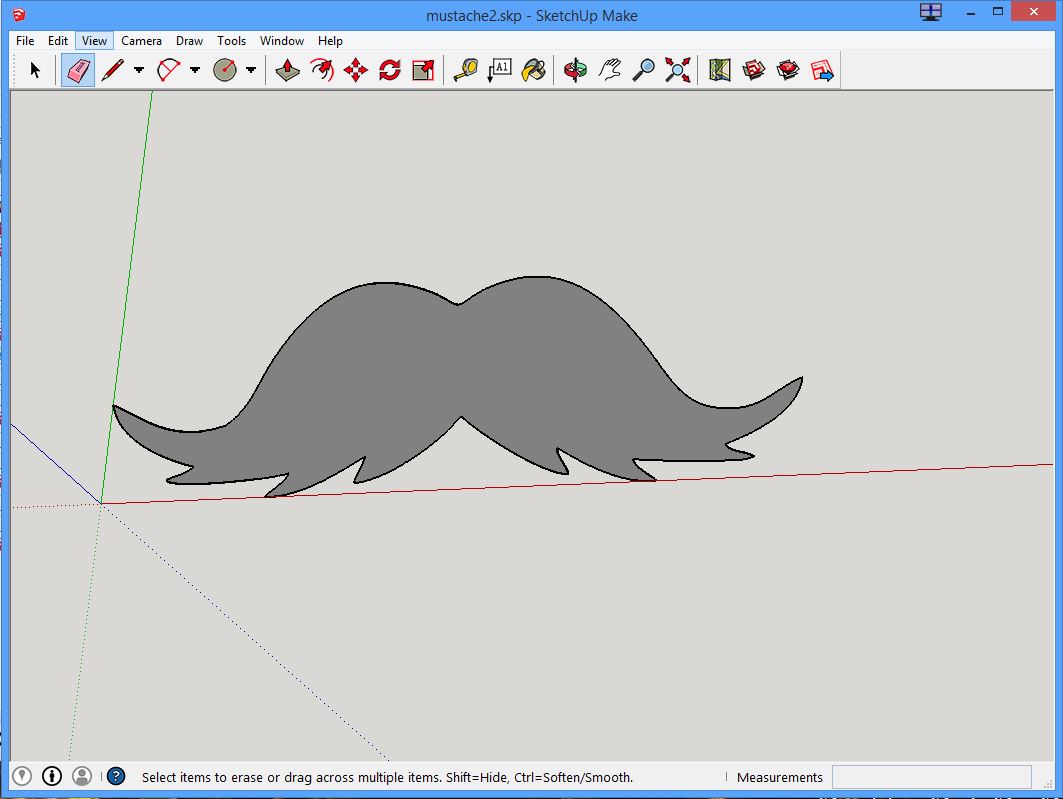Click the credits info status icon
This screenshot has width=1063, height=799.
click(x=52, y=776)
